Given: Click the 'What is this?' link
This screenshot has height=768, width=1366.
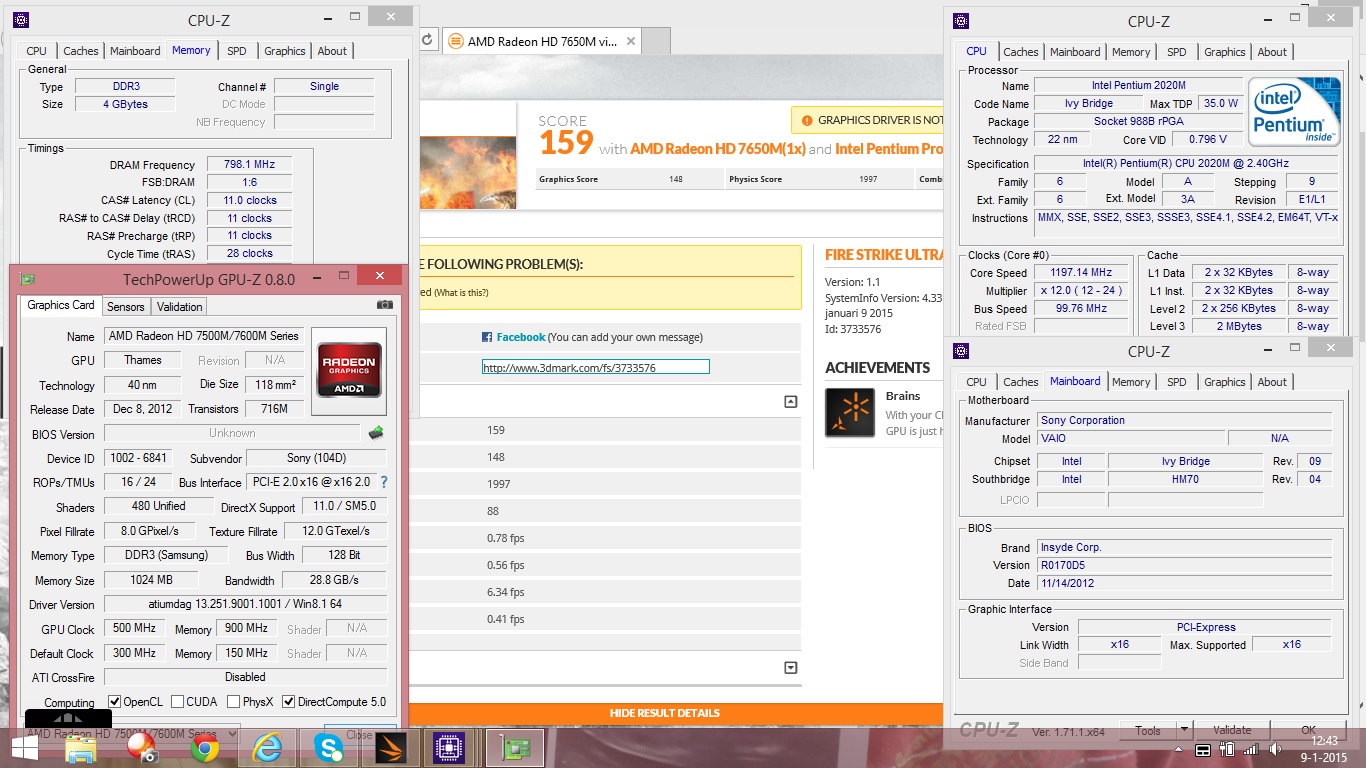Looking at the screenshot, I should click(460, 292).
